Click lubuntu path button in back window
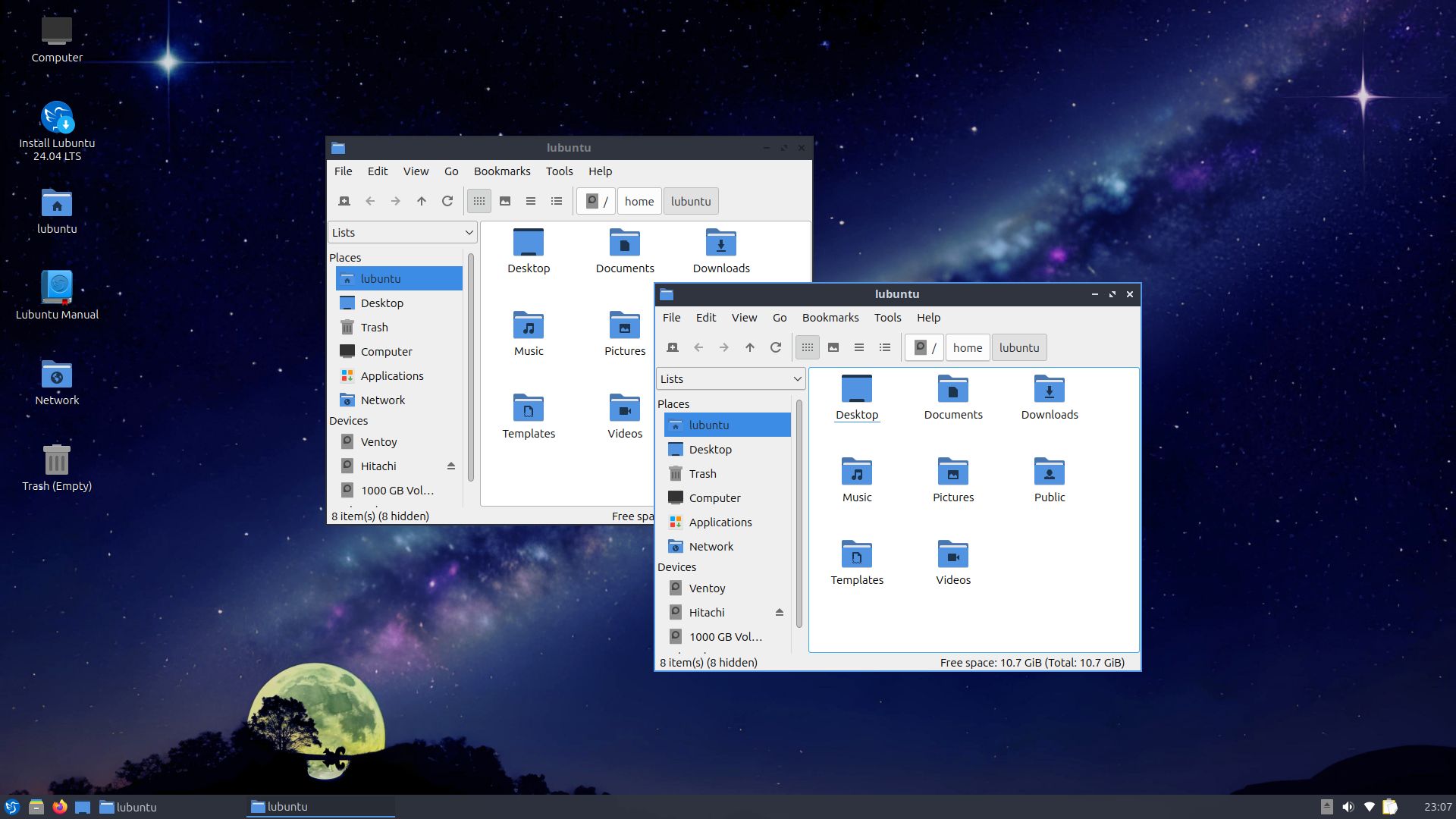Screen dimensions: 1456x819 [691, 201]
